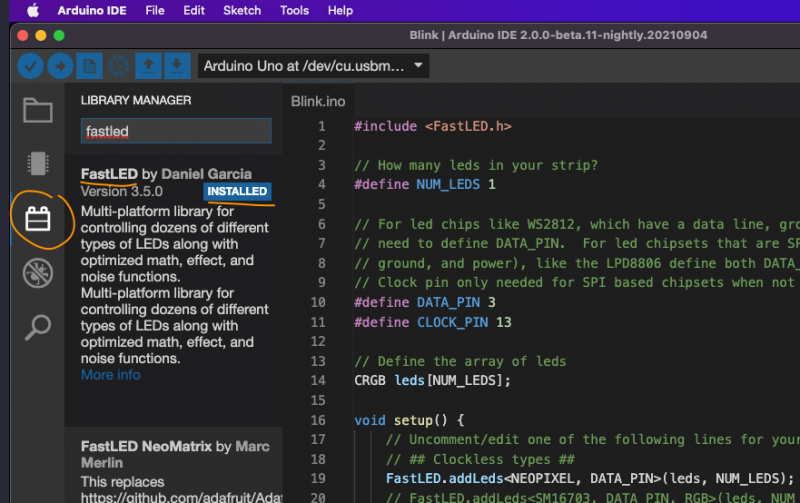This screenshot has height=503, width=800.
Task: Click the FastLED NeoMatrix library title
Action: (x=175, y=454)
